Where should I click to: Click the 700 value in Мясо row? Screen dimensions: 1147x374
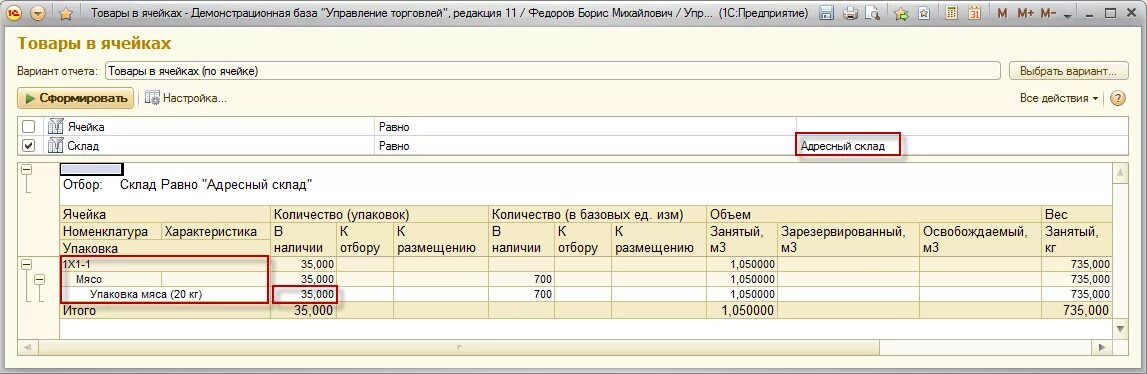pyautogui.click(x=542, y=279)
